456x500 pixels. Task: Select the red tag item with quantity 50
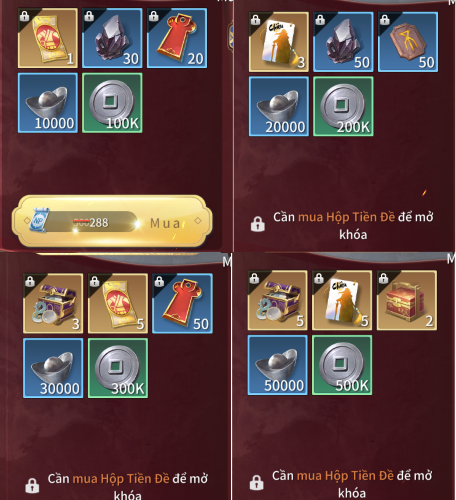coord(182,303)
